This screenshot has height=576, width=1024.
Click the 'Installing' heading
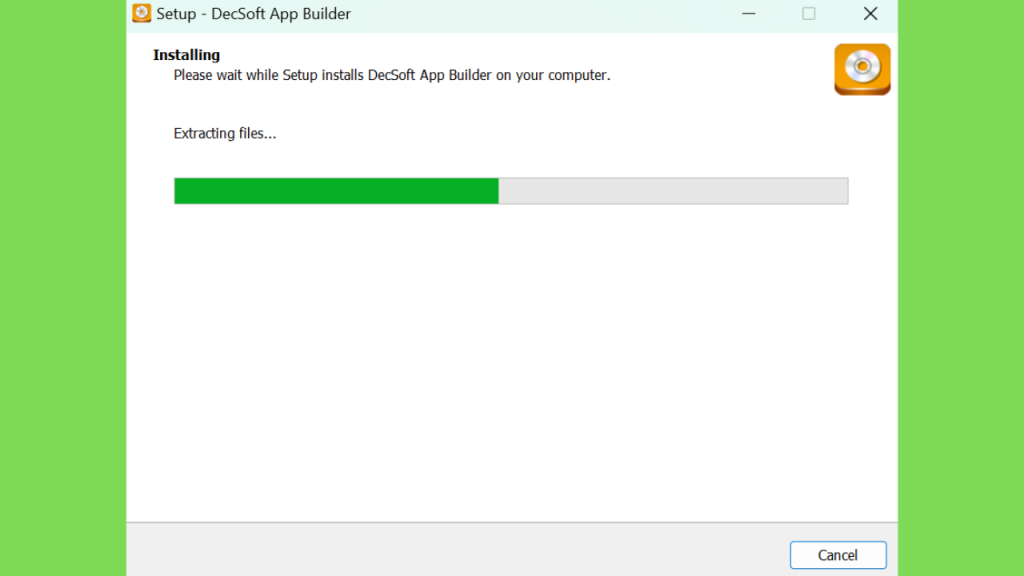(186, 55)
